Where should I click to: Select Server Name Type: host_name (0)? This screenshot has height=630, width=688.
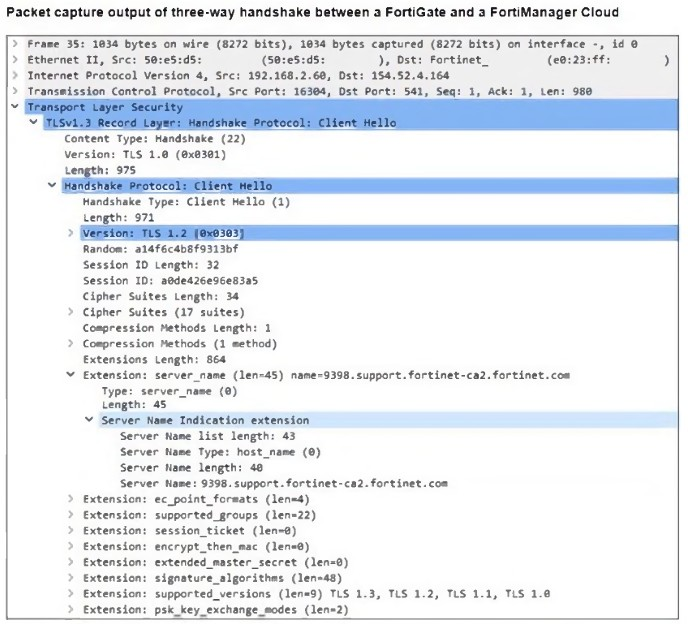[x=220, y=452]
